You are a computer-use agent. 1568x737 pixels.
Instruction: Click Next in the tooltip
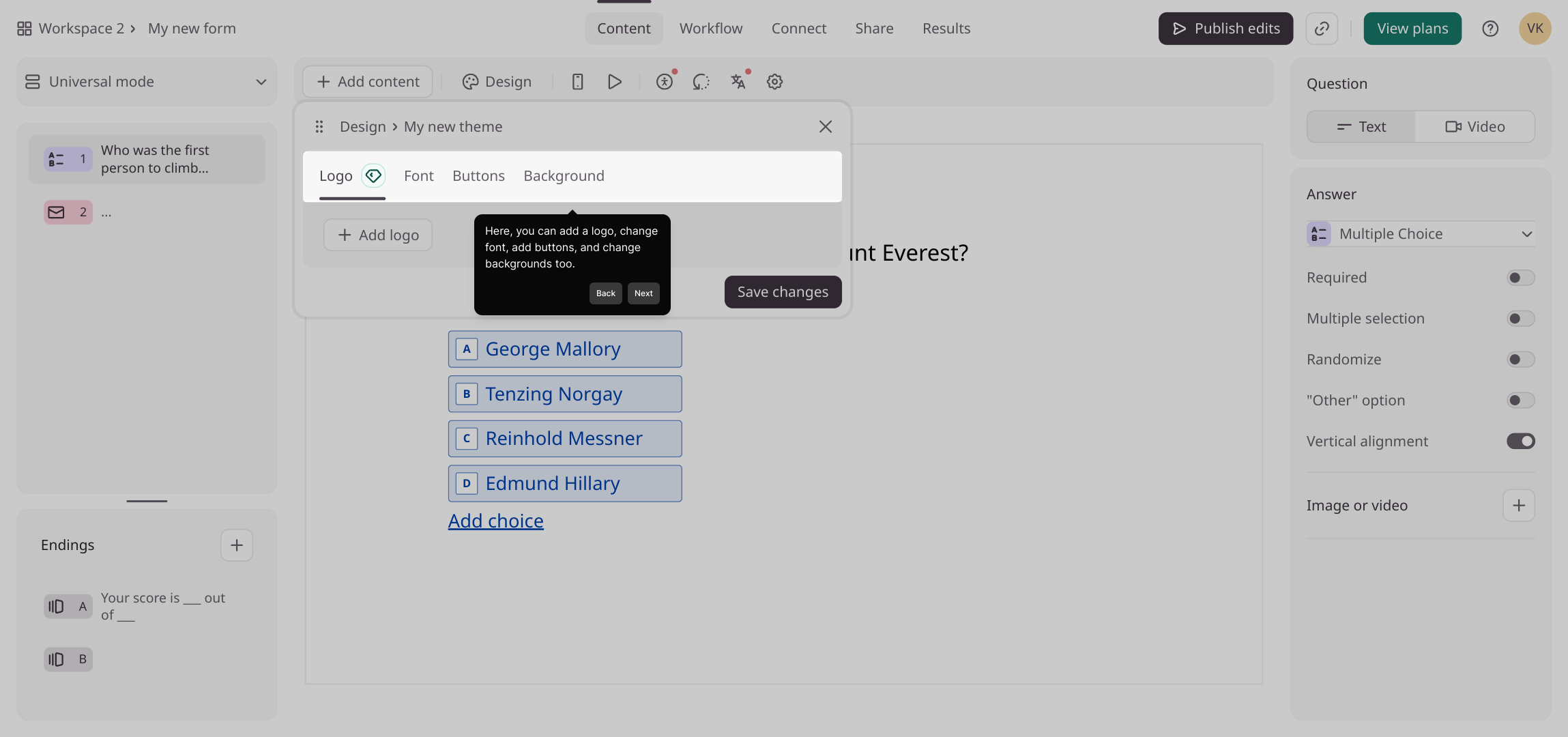click(643, 293)
